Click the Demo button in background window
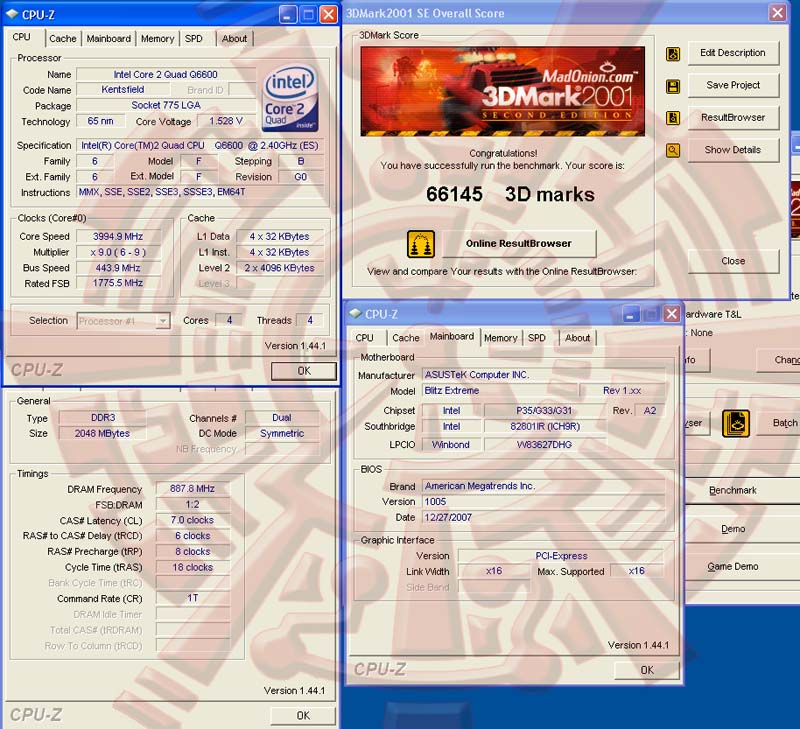The width and height of the screenshot is (800, 729). [x=741, y=529]
